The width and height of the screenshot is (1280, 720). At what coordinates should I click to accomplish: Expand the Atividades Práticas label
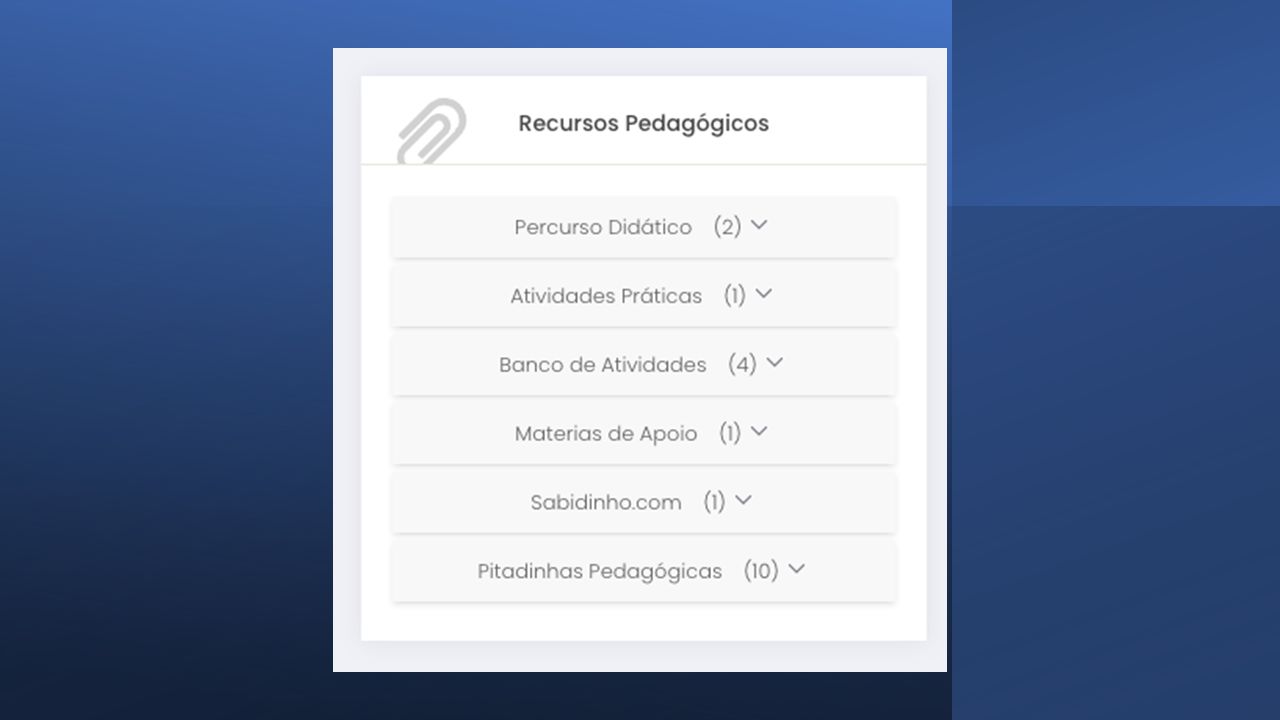(606, 296)
